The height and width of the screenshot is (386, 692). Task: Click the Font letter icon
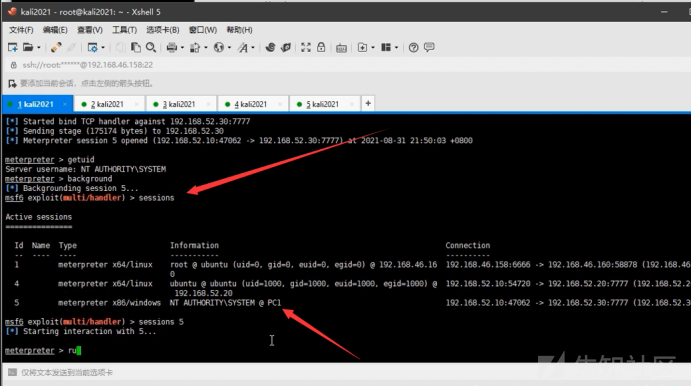(243, 47)
